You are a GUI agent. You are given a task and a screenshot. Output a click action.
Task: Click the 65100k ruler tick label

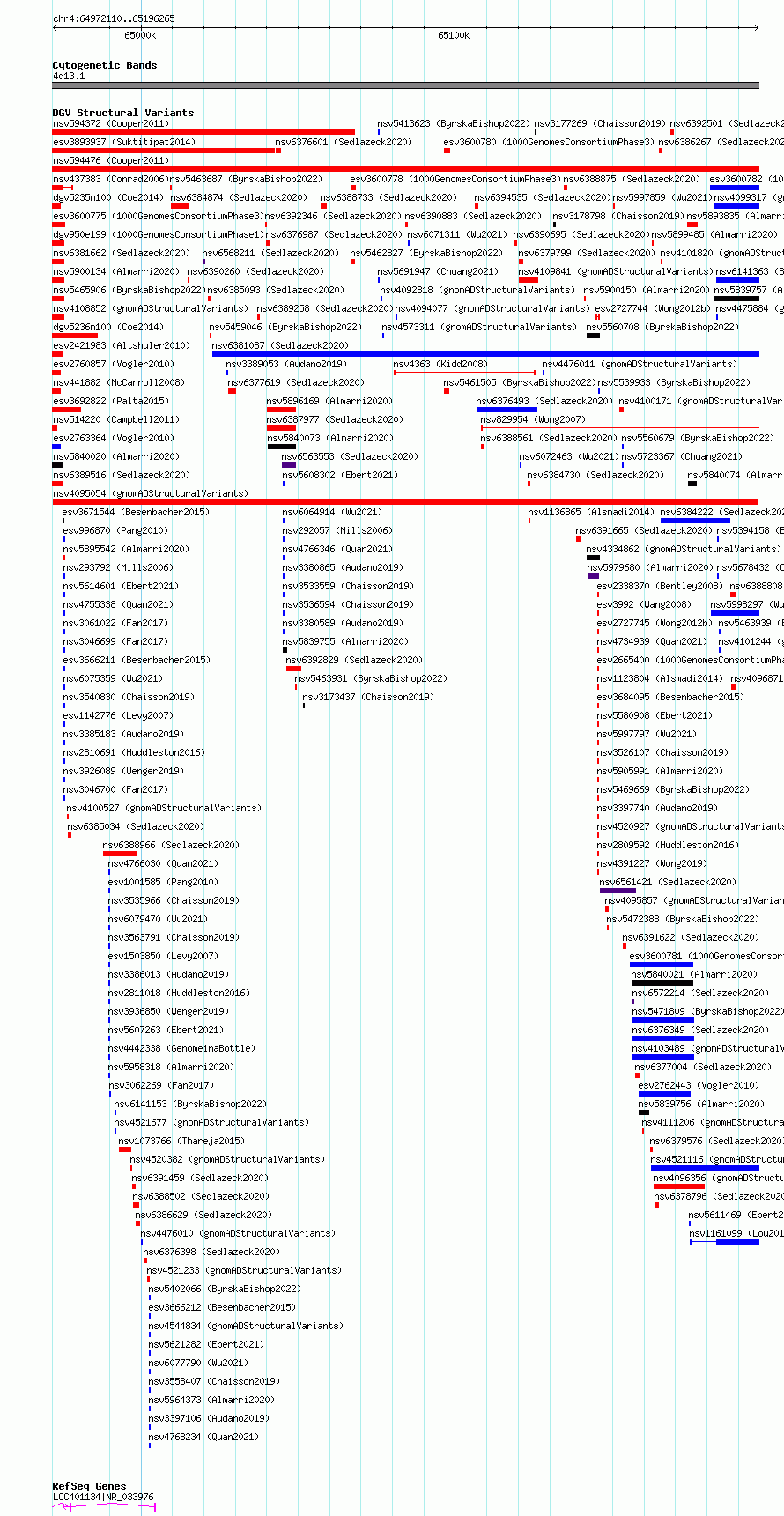point(454,35)
